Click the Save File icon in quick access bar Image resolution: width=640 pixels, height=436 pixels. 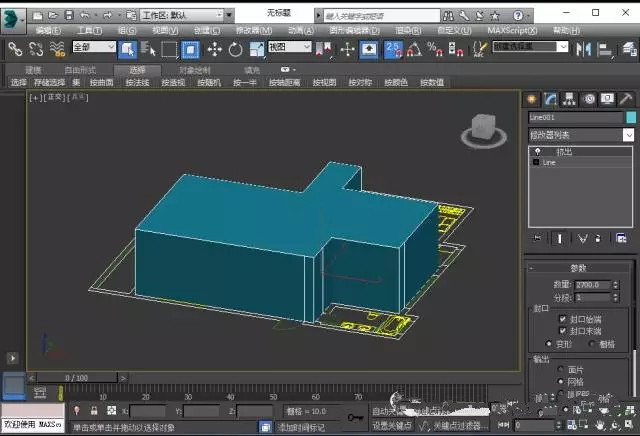(69, 16)
